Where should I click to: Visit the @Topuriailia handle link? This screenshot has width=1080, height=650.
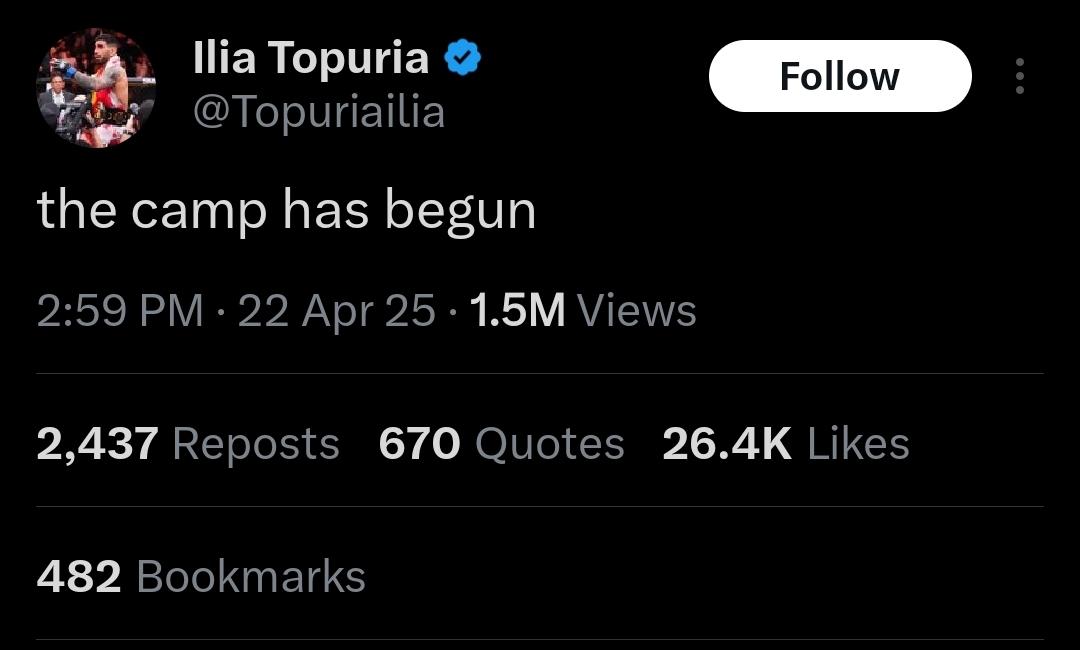click(319, 112)
